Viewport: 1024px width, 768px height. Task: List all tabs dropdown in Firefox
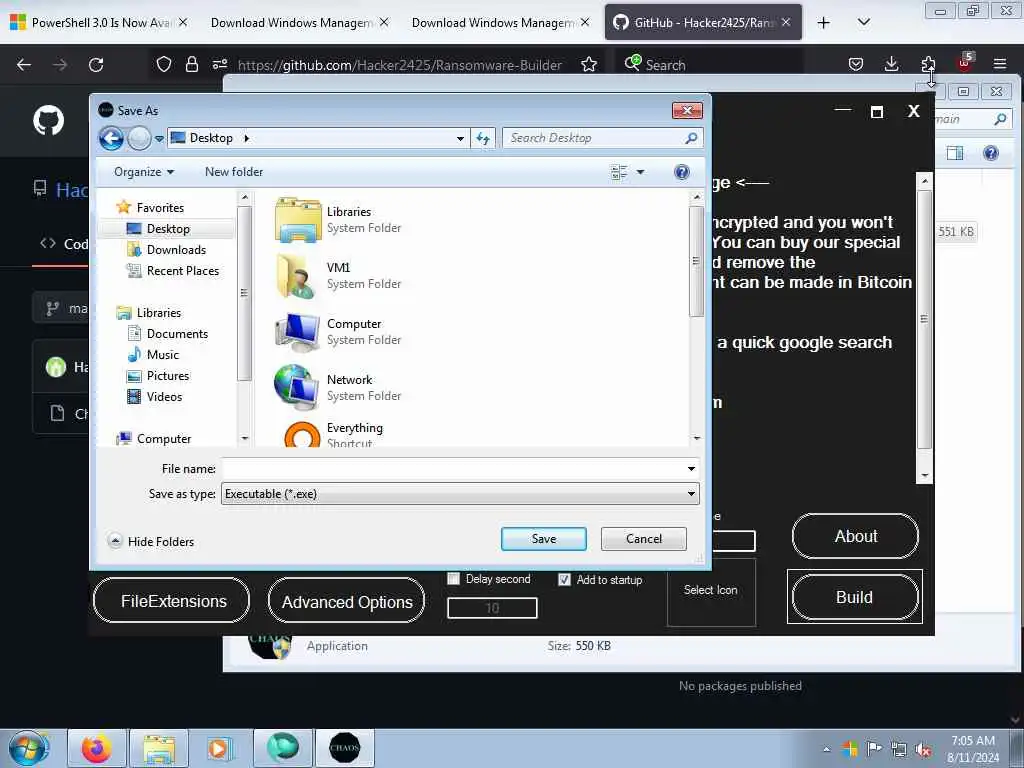pos(863,22)
